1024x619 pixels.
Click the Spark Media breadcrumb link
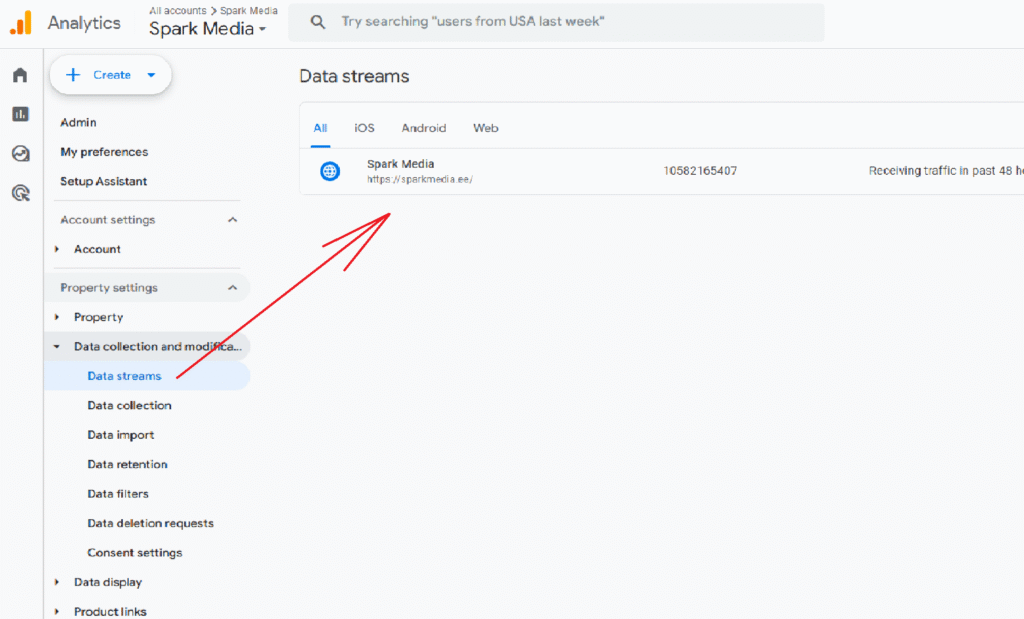249,10
